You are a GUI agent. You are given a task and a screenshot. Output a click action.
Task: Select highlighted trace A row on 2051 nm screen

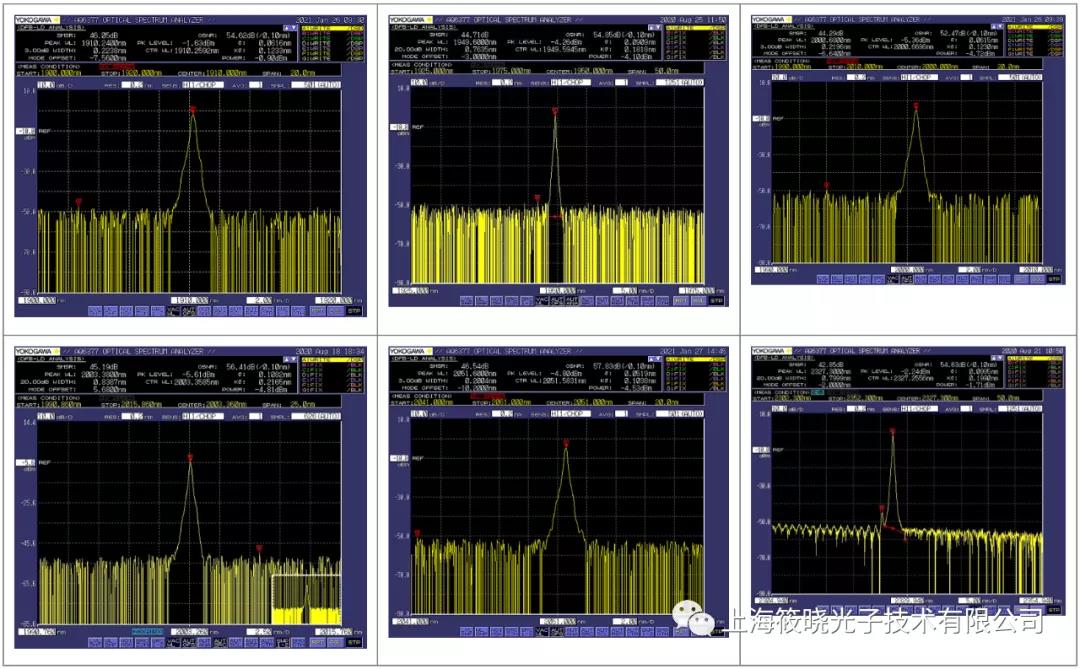[x=696, y=360]
